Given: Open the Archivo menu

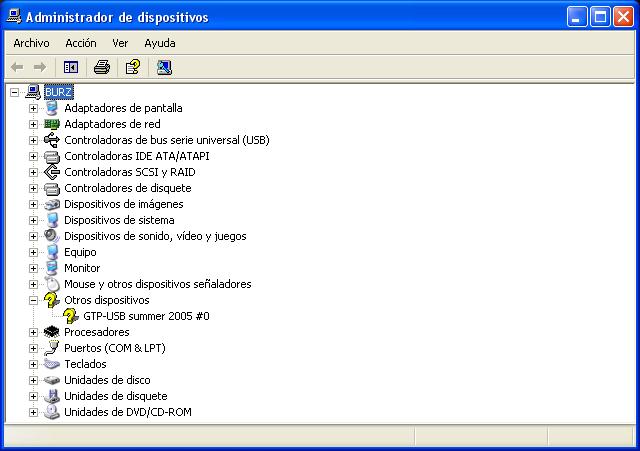Looking at the screenshot, I should pos(31,43).
